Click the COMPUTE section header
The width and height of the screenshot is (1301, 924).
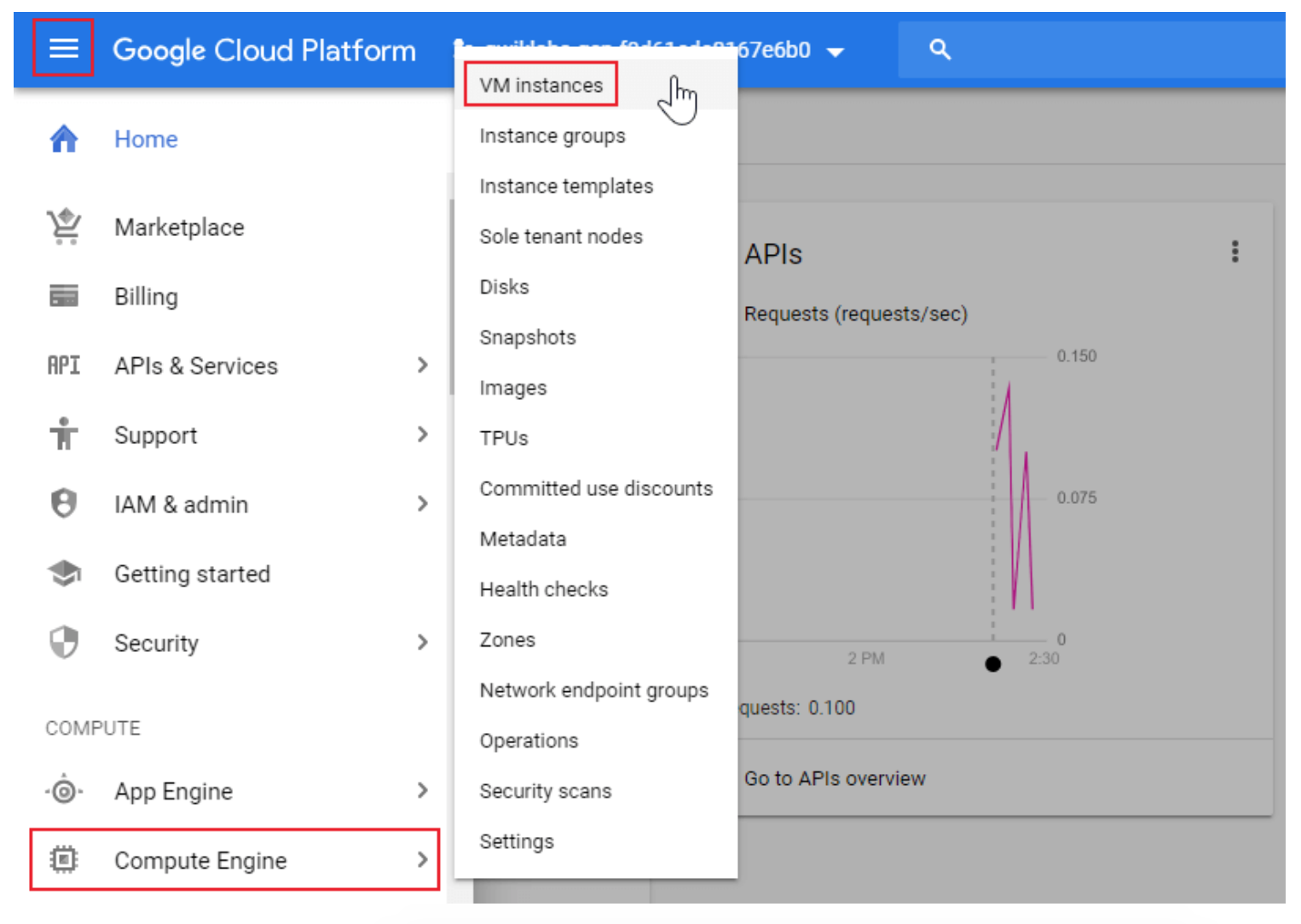pyautogui.click(x=93, y=728)
